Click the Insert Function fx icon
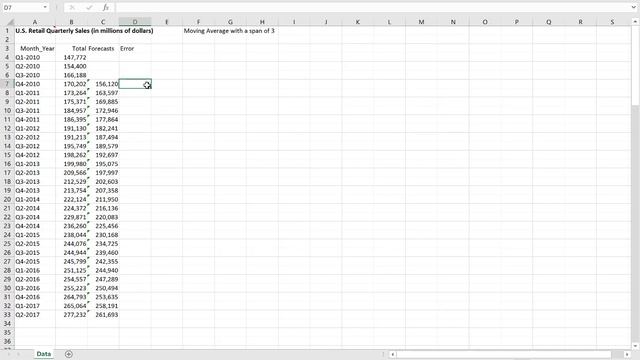The width and height of the screenshot is (640, 360). [105, 7]
